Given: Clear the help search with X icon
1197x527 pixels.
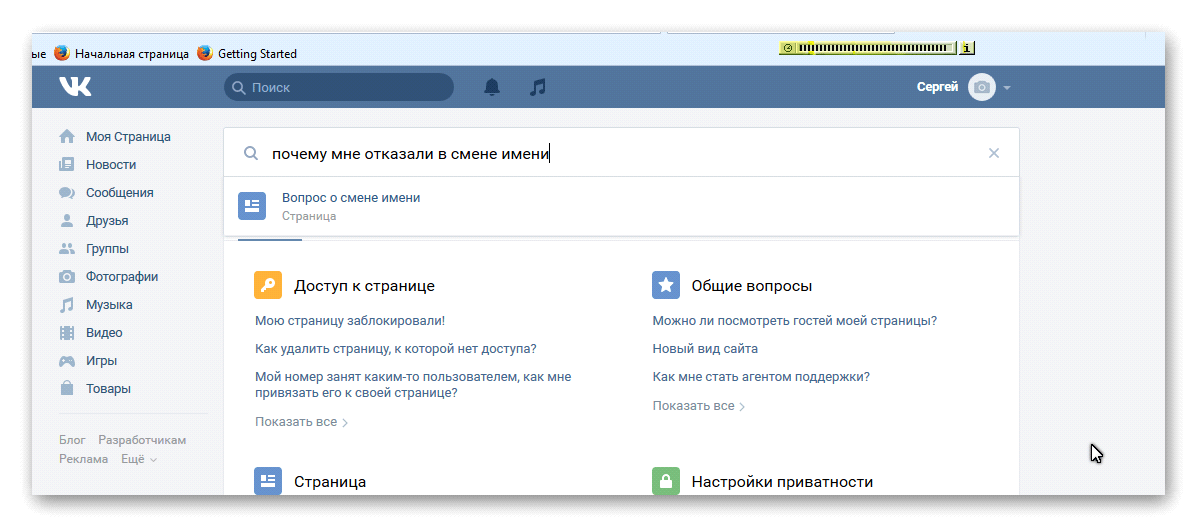Looking at the screenshot, I should 993,153.
